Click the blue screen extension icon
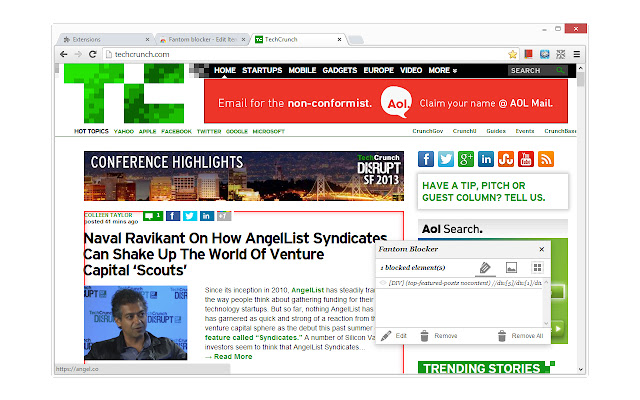This screenshot has width=640, height=400. [544, 54]
